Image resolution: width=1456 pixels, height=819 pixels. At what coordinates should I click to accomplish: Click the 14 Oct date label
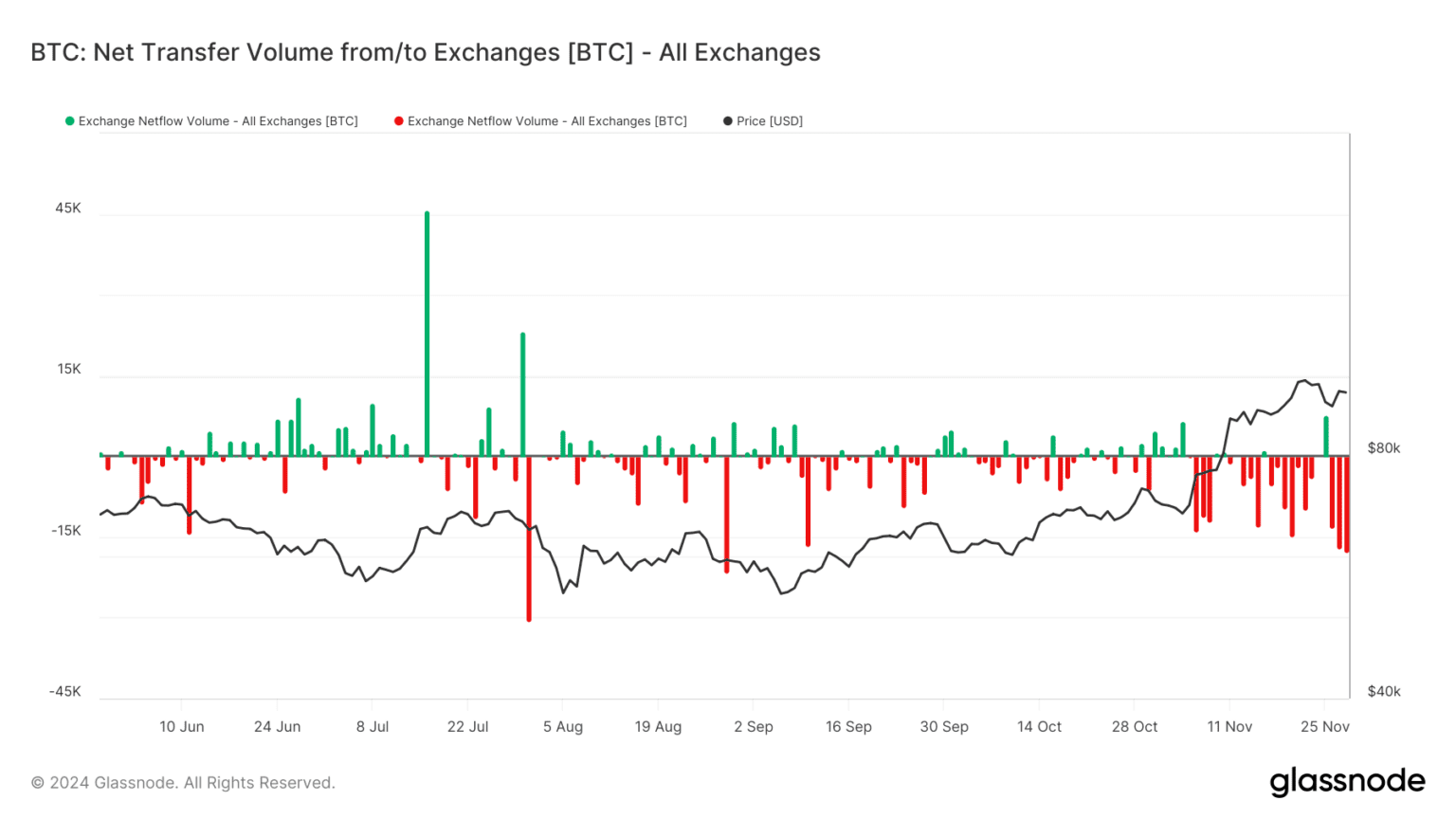point(1039,727)
